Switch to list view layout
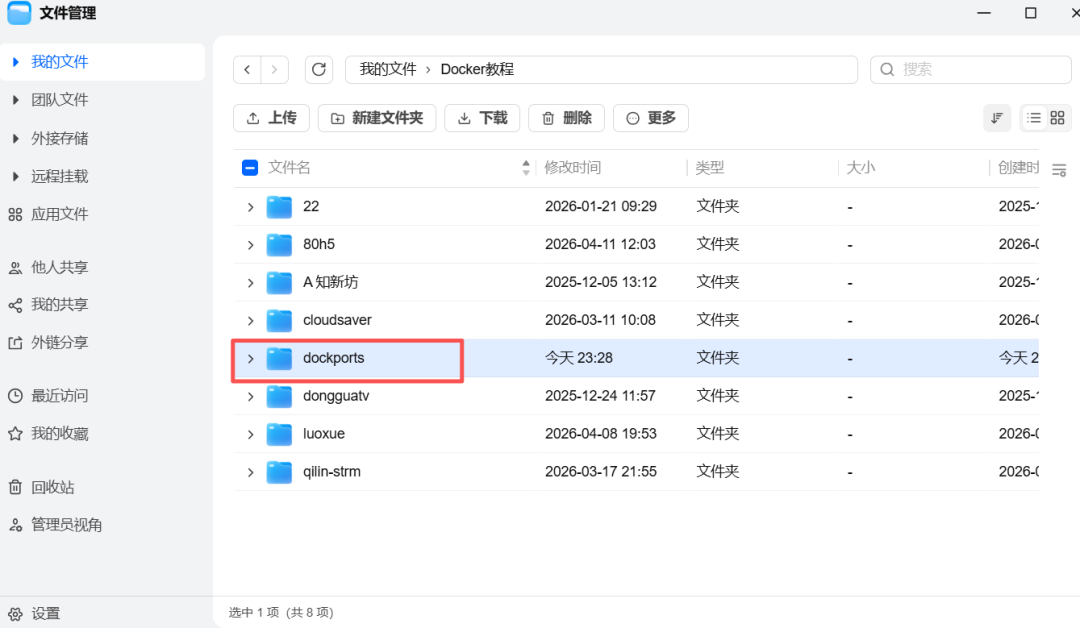The width and height of the screenshot is (1080, 628). 1034,118
